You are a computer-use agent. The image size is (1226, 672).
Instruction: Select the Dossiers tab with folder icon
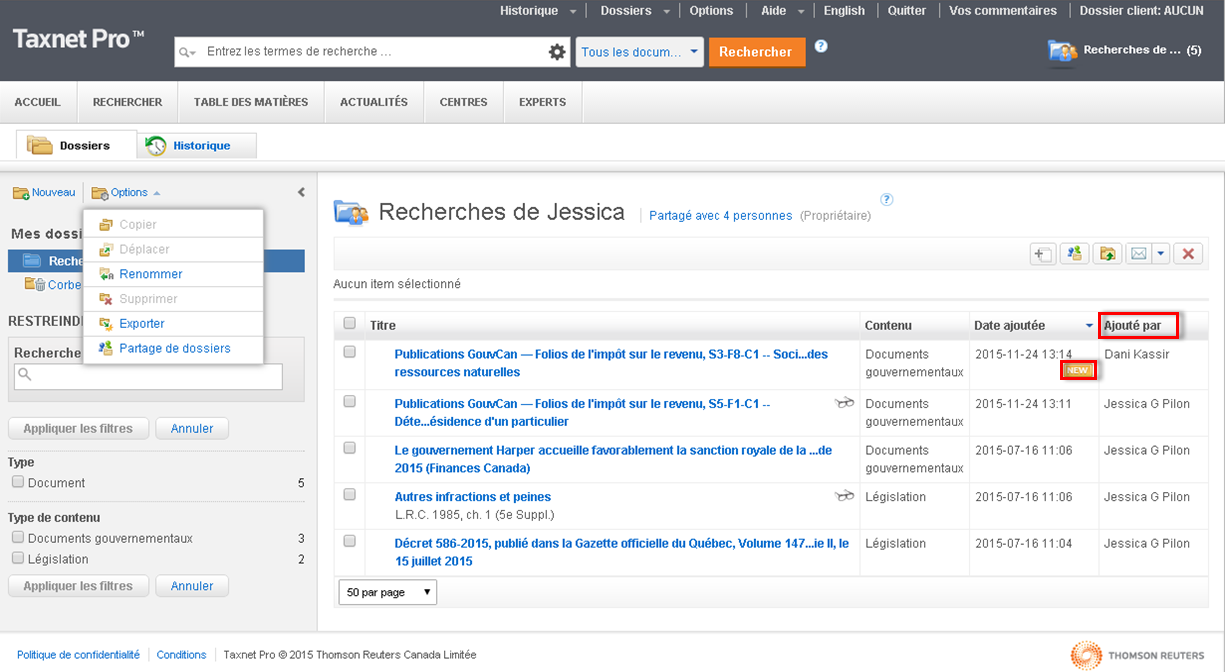(76, 145)
